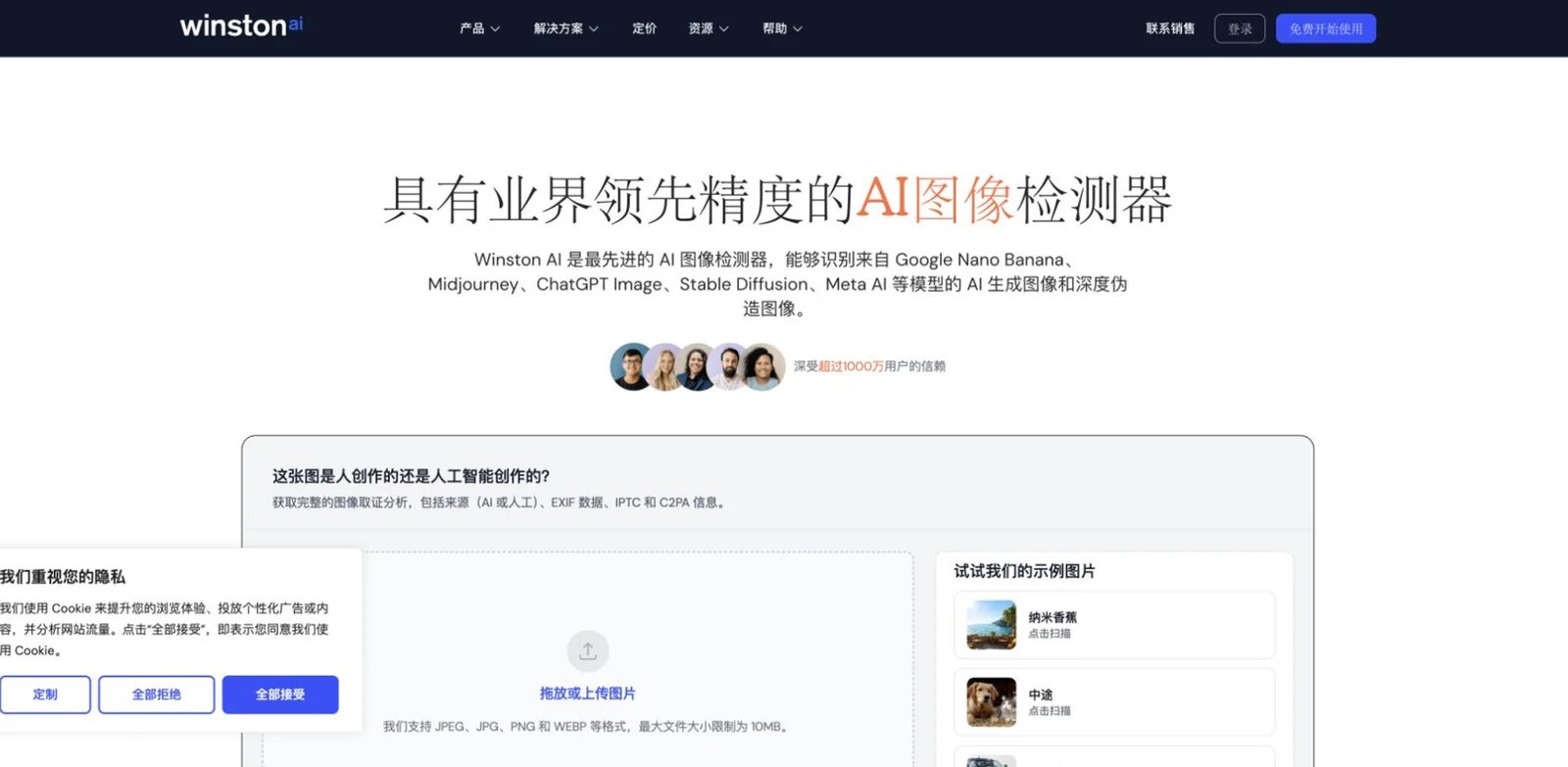
Task: Click the image forensics description line mentioning EXIF
Action: pyautogui.click(x=501, y=503)
